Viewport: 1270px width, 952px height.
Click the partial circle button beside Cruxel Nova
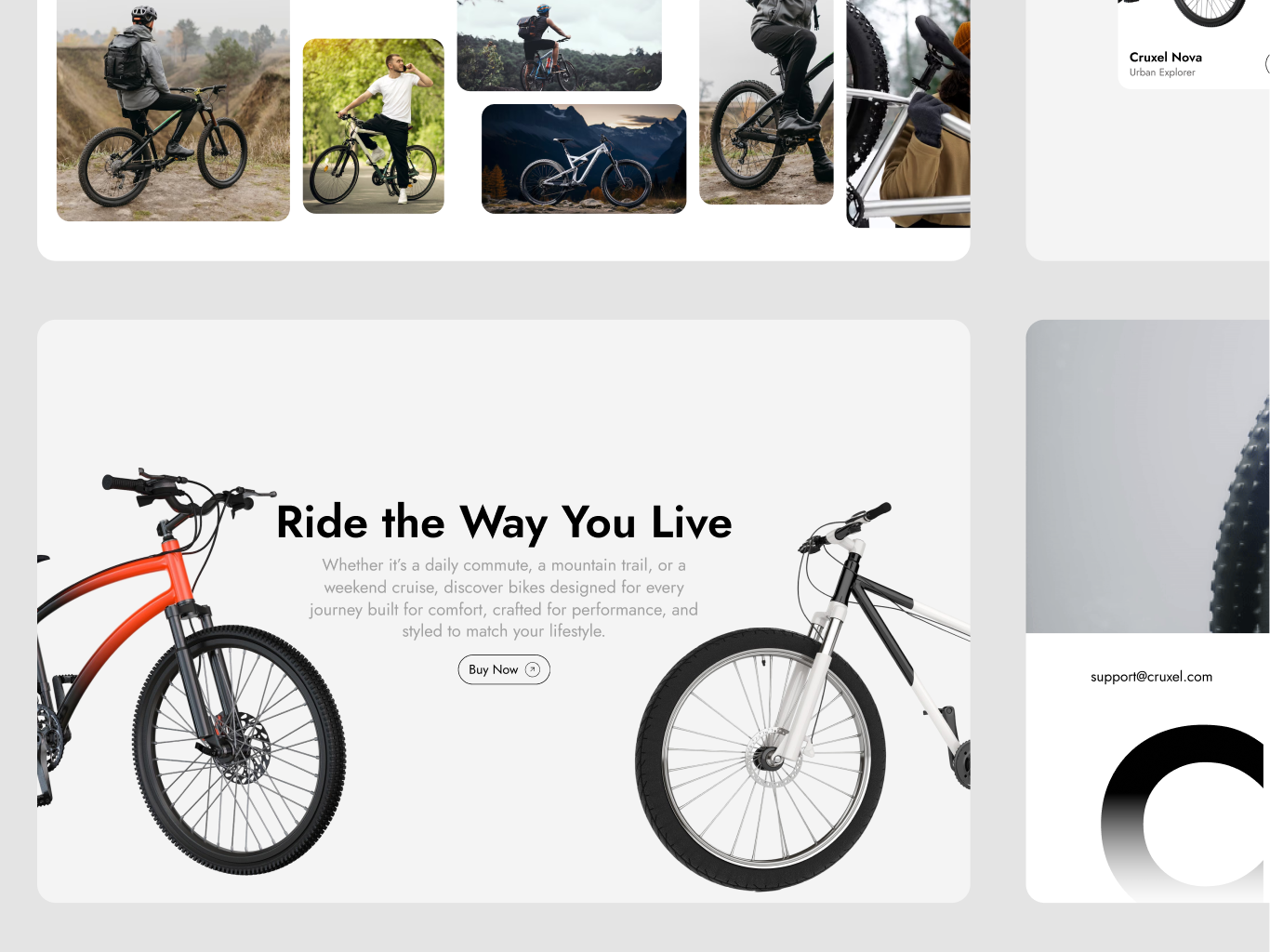click(x=1267, y=64)
